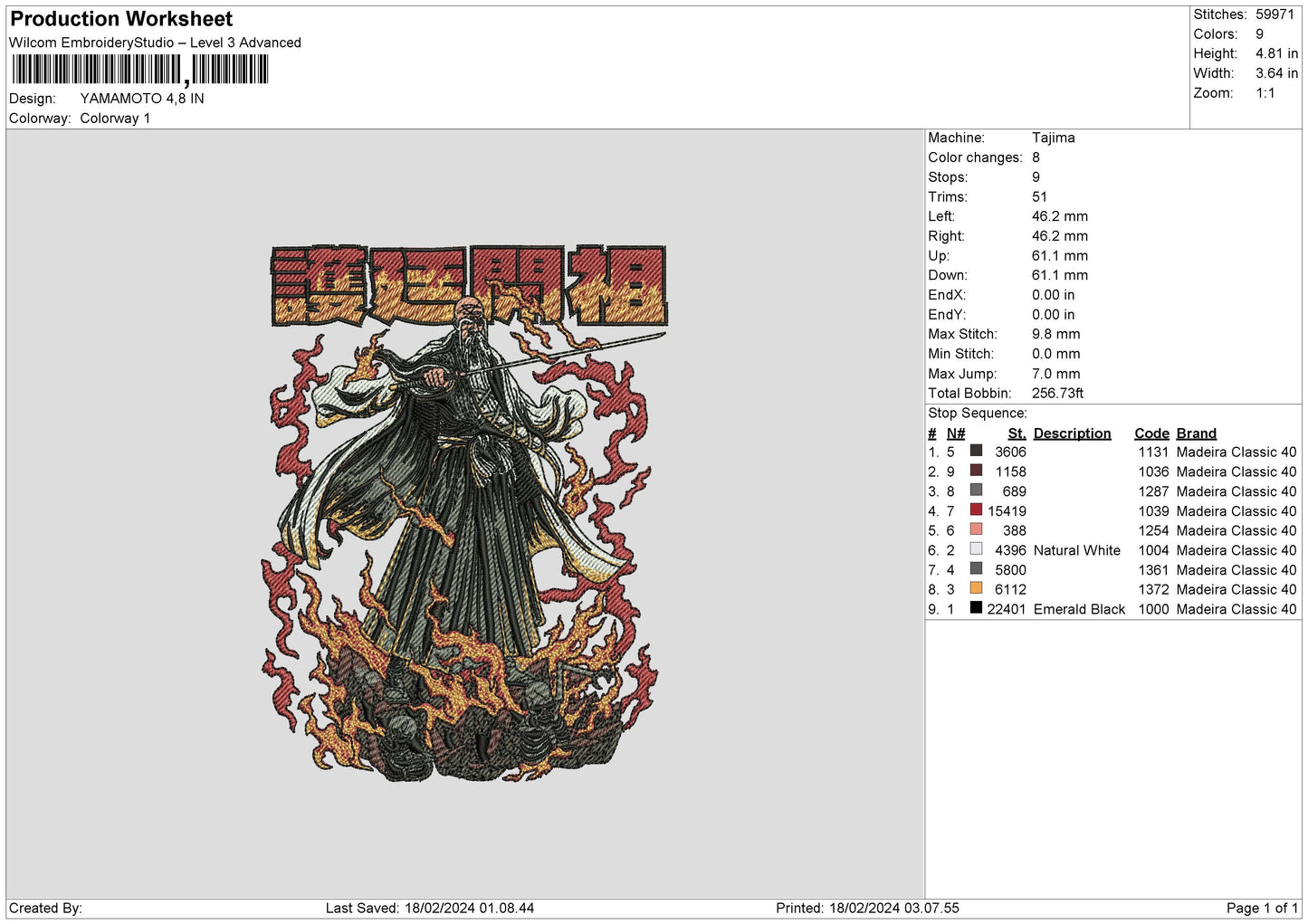This screenshot has height=924, width=1308.
Task: Select the pink swatch for code 1254
Action: click(x=976, y=529)
